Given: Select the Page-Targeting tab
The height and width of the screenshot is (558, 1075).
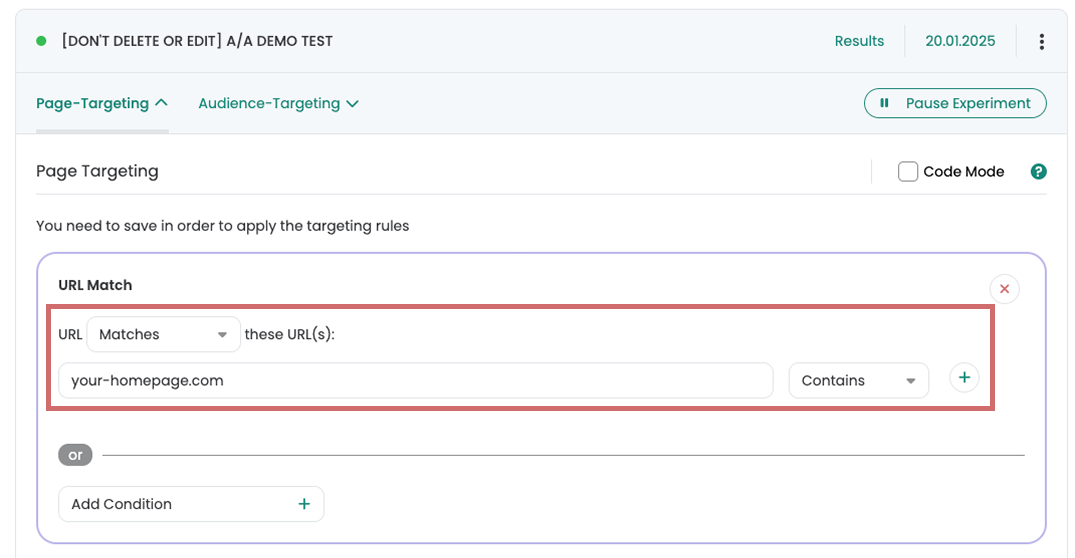Looking at the screenshot, I should tap(101, 104).
